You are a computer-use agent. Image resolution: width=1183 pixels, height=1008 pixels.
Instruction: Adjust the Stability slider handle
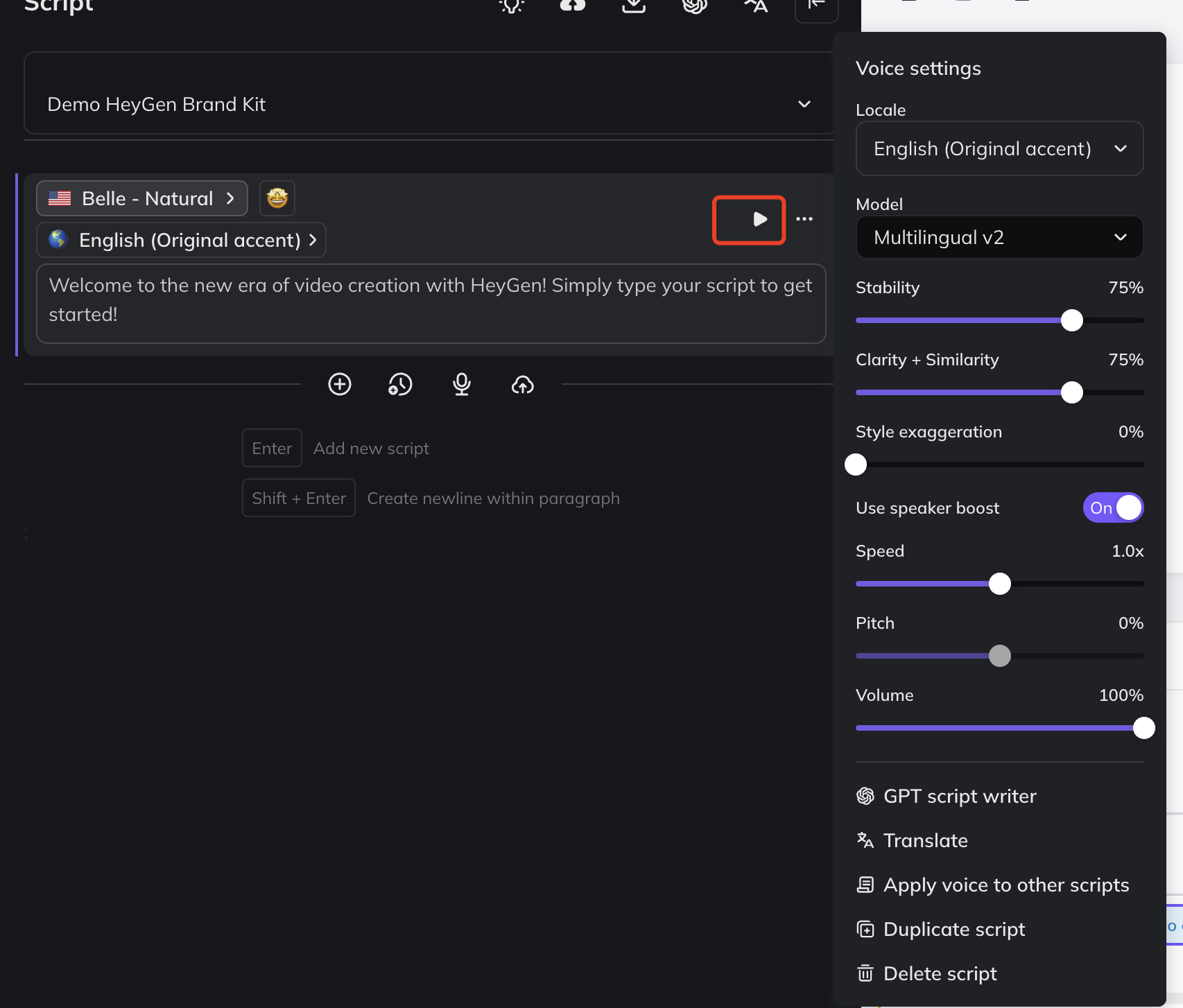coord(1072,320)
